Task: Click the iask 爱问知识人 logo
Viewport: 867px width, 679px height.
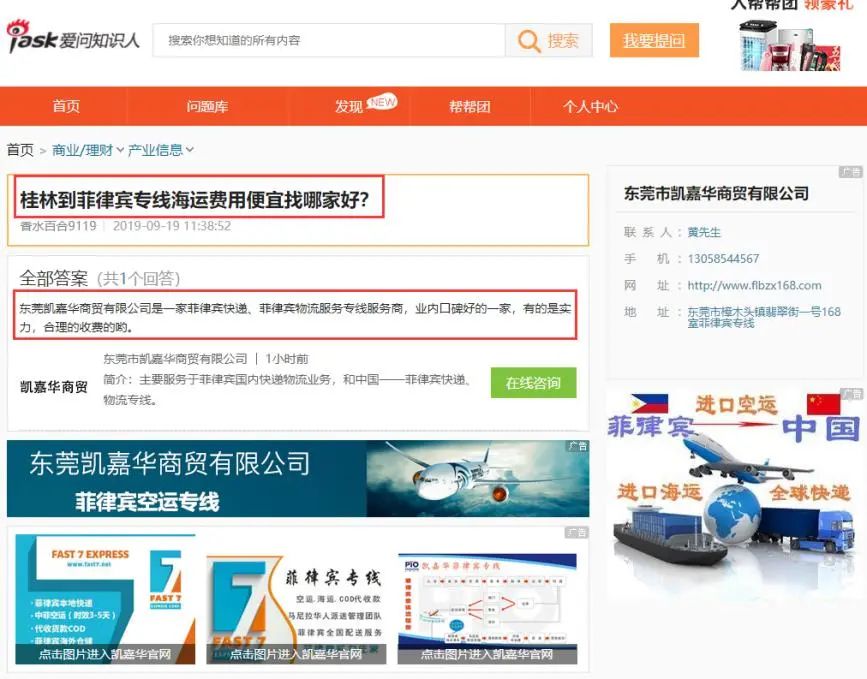Action: click(72, 37)
